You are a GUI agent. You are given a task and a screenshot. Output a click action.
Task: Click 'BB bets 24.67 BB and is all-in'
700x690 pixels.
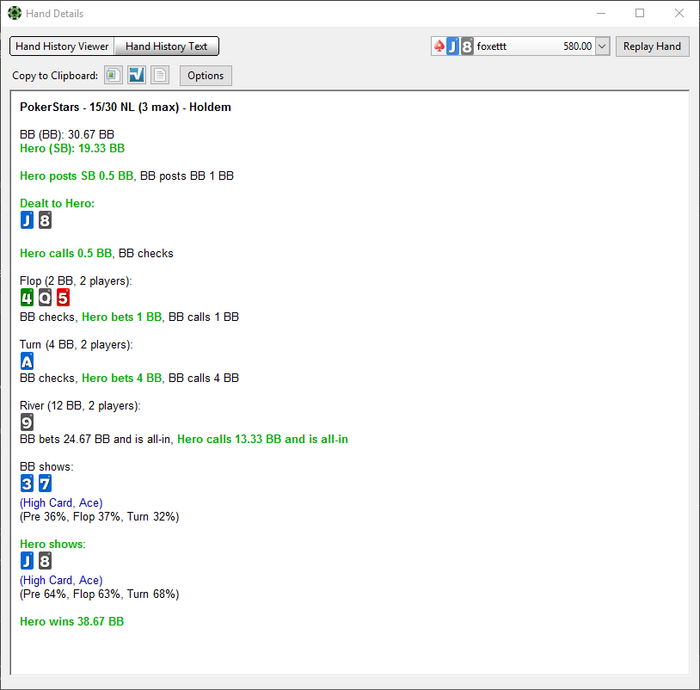[95, 439]
